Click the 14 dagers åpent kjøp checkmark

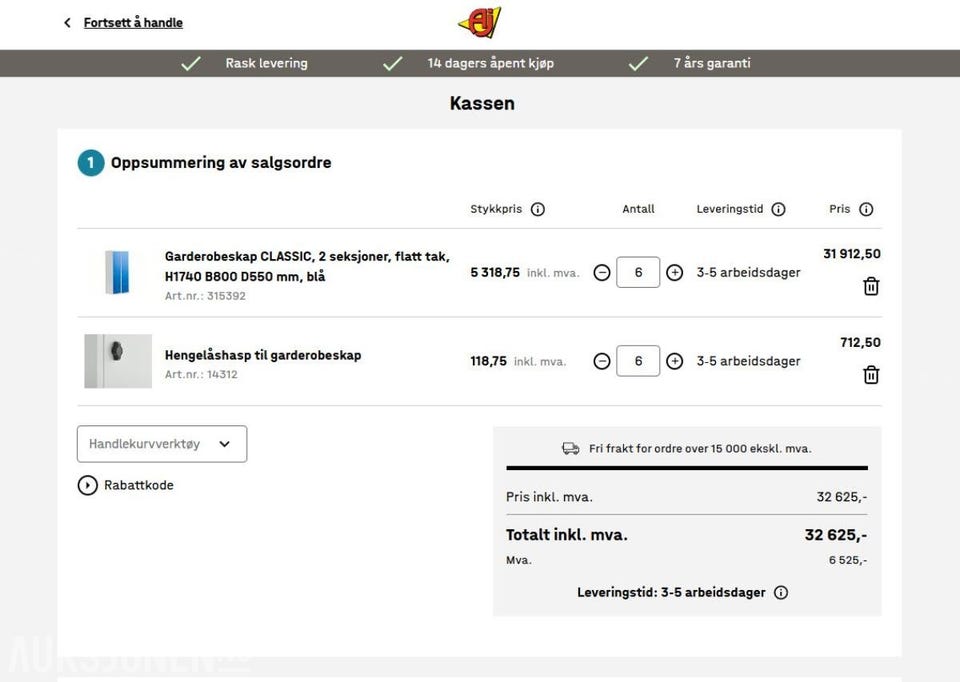392,63
